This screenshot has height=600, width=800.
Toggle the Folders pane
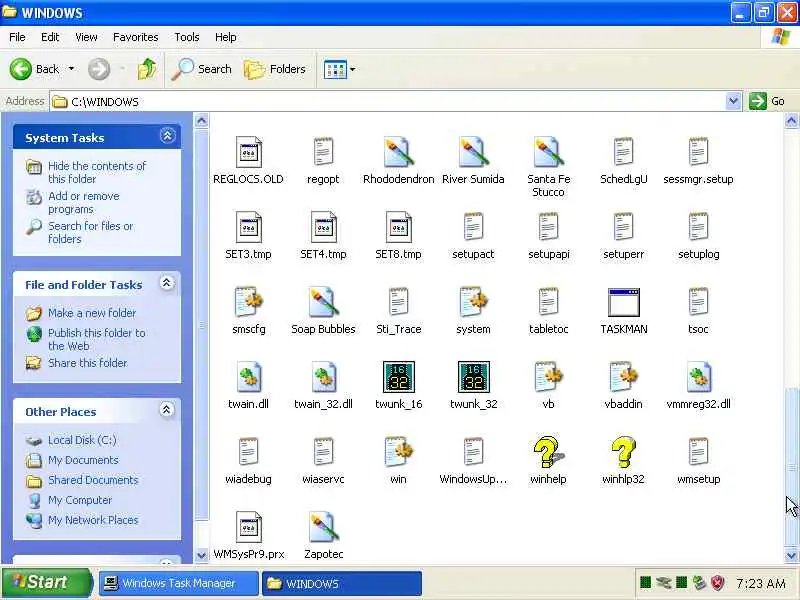click(x=274, y=69)
